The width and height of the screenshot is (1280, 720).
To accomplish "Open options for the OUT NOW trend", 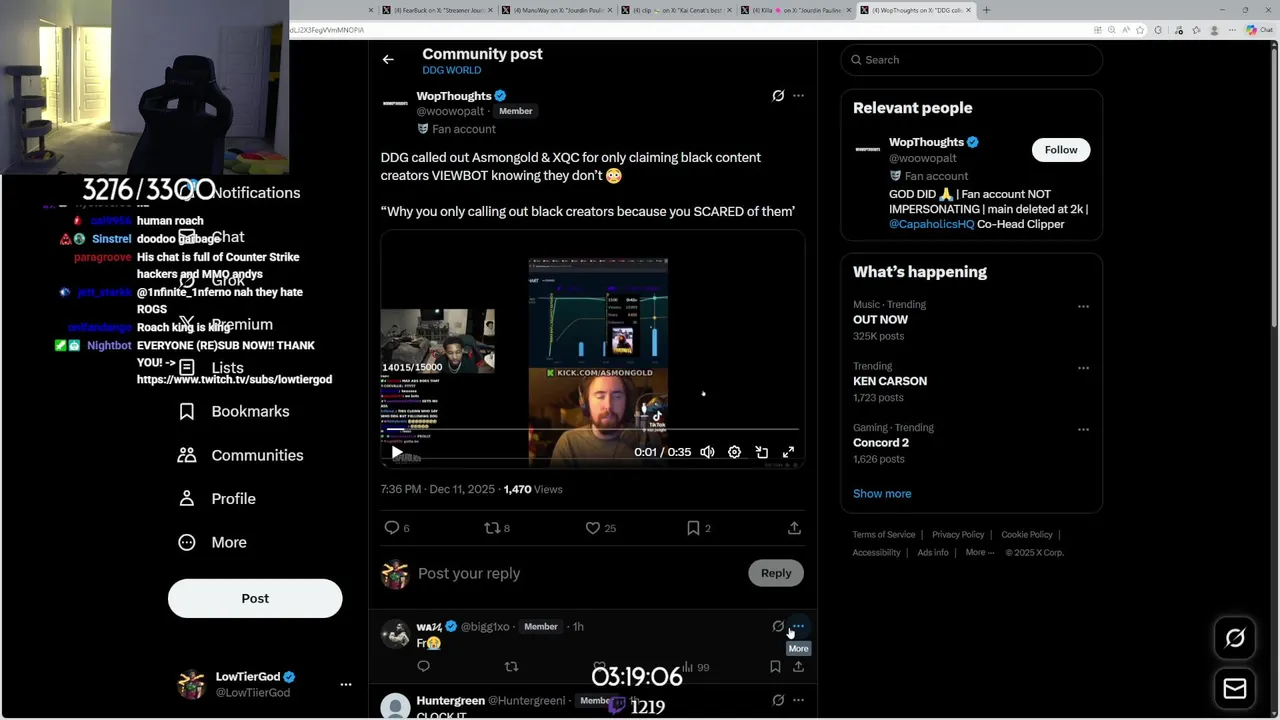I will [1083, 307].
